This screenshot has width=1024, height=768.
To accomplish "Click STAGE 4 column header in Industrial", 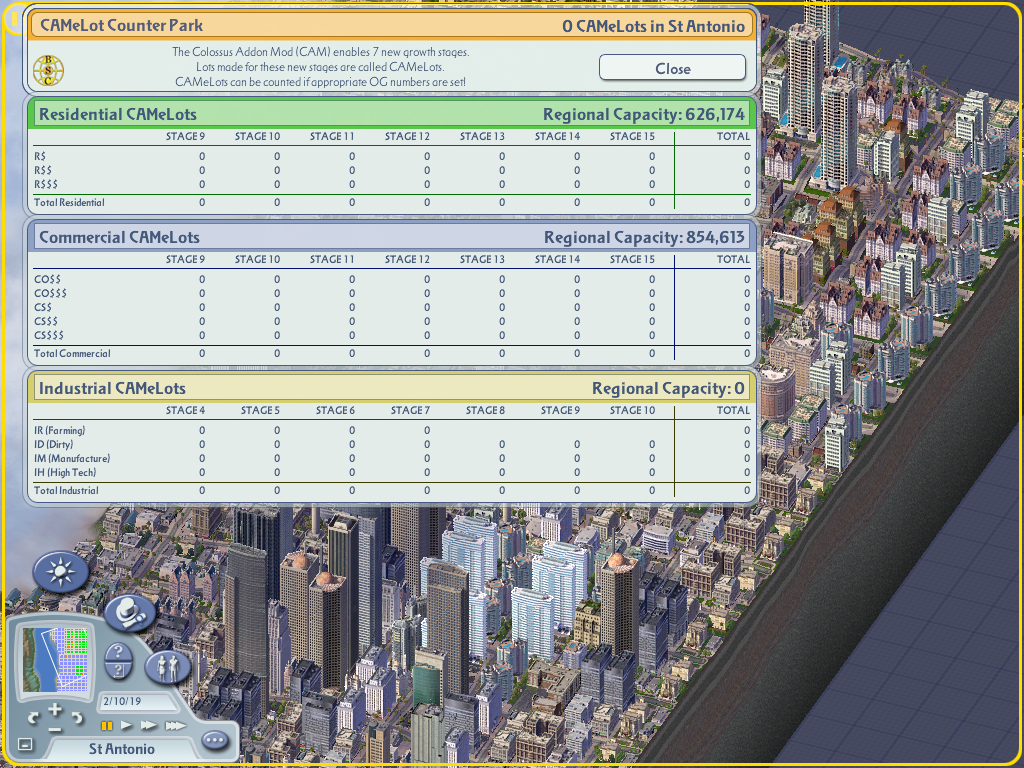I will pyautogui.click(x=185, y=411).
